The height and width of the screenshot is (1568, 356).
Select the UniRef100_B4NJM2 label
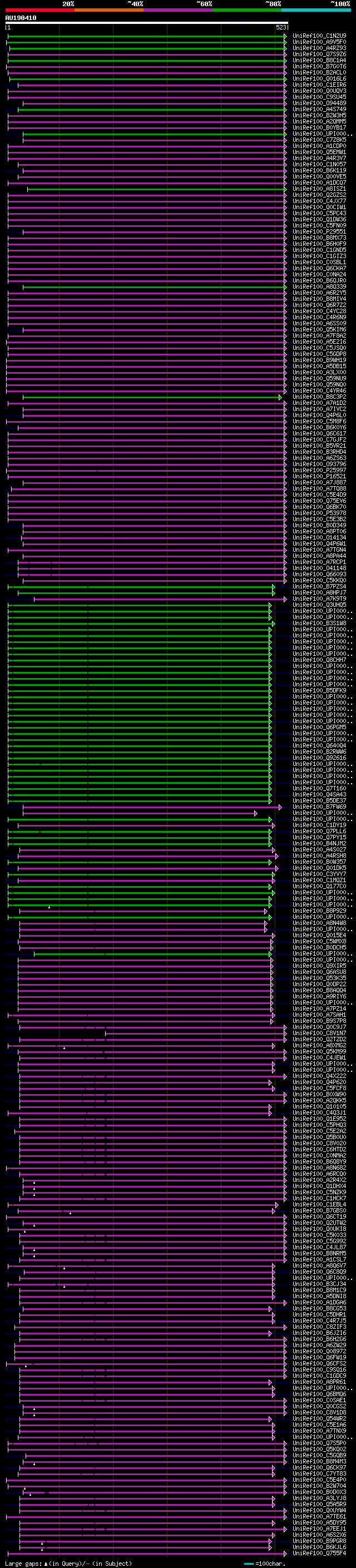tap(319, 844)
